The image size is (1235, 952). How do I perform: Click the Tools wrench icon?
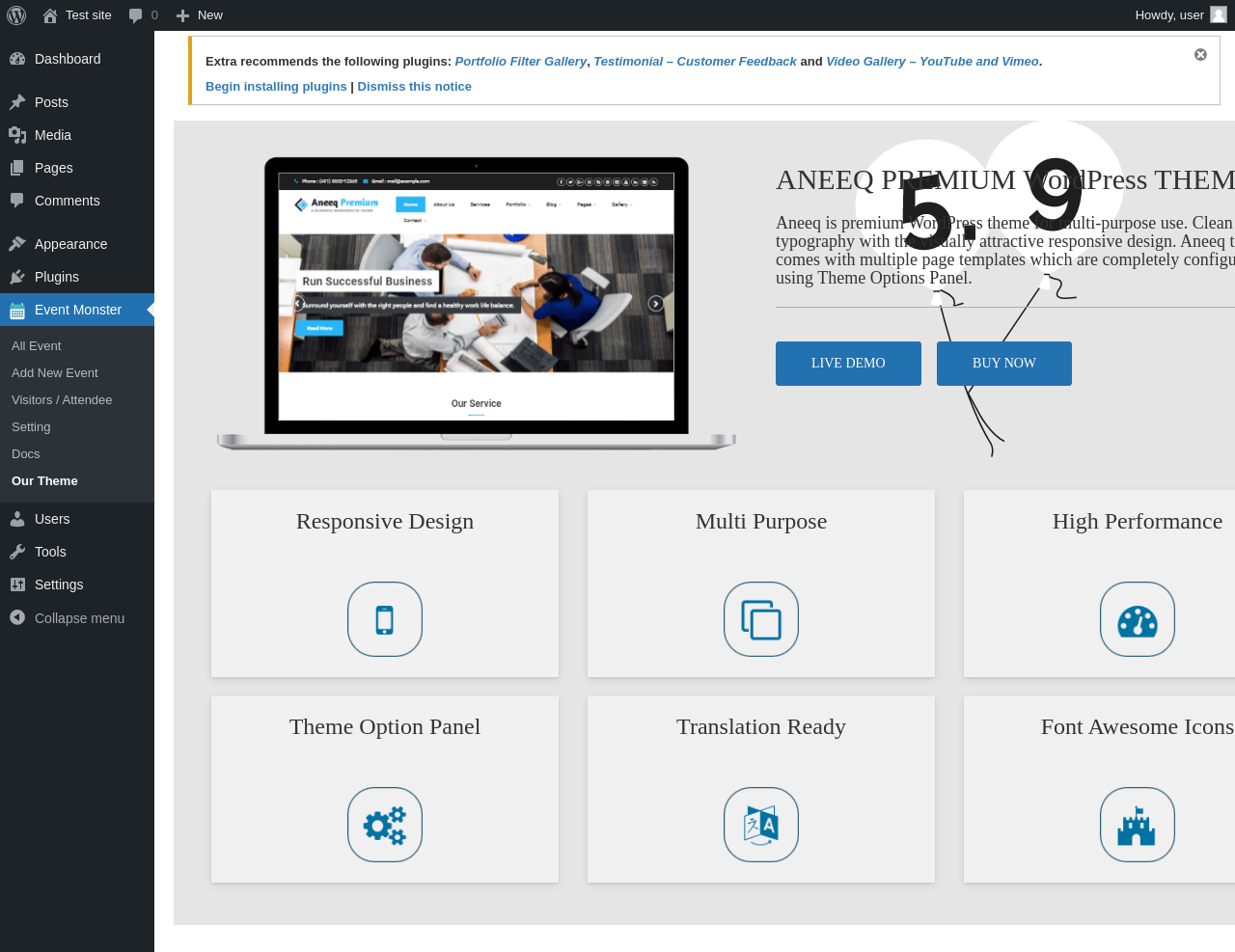(17, 552)
